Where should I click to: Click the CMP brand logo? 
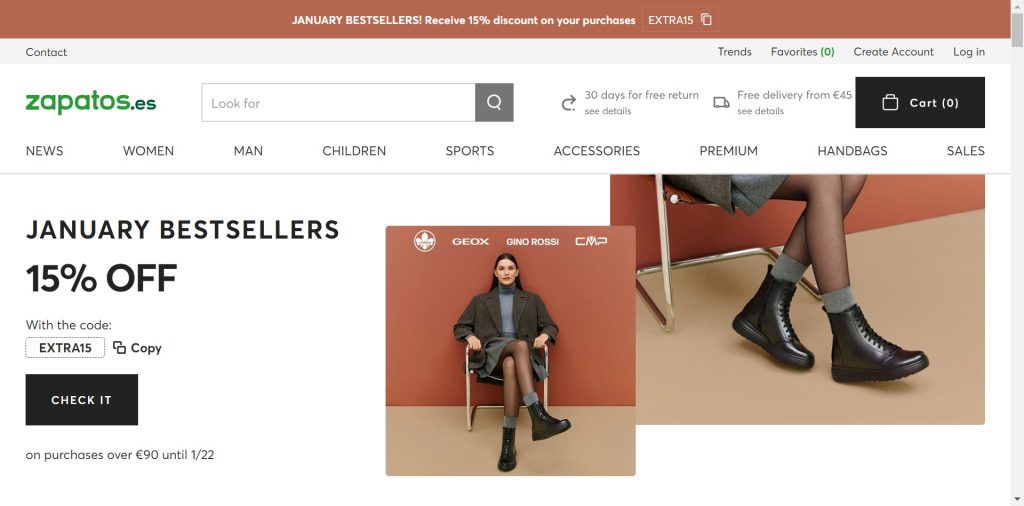[591, 241]
